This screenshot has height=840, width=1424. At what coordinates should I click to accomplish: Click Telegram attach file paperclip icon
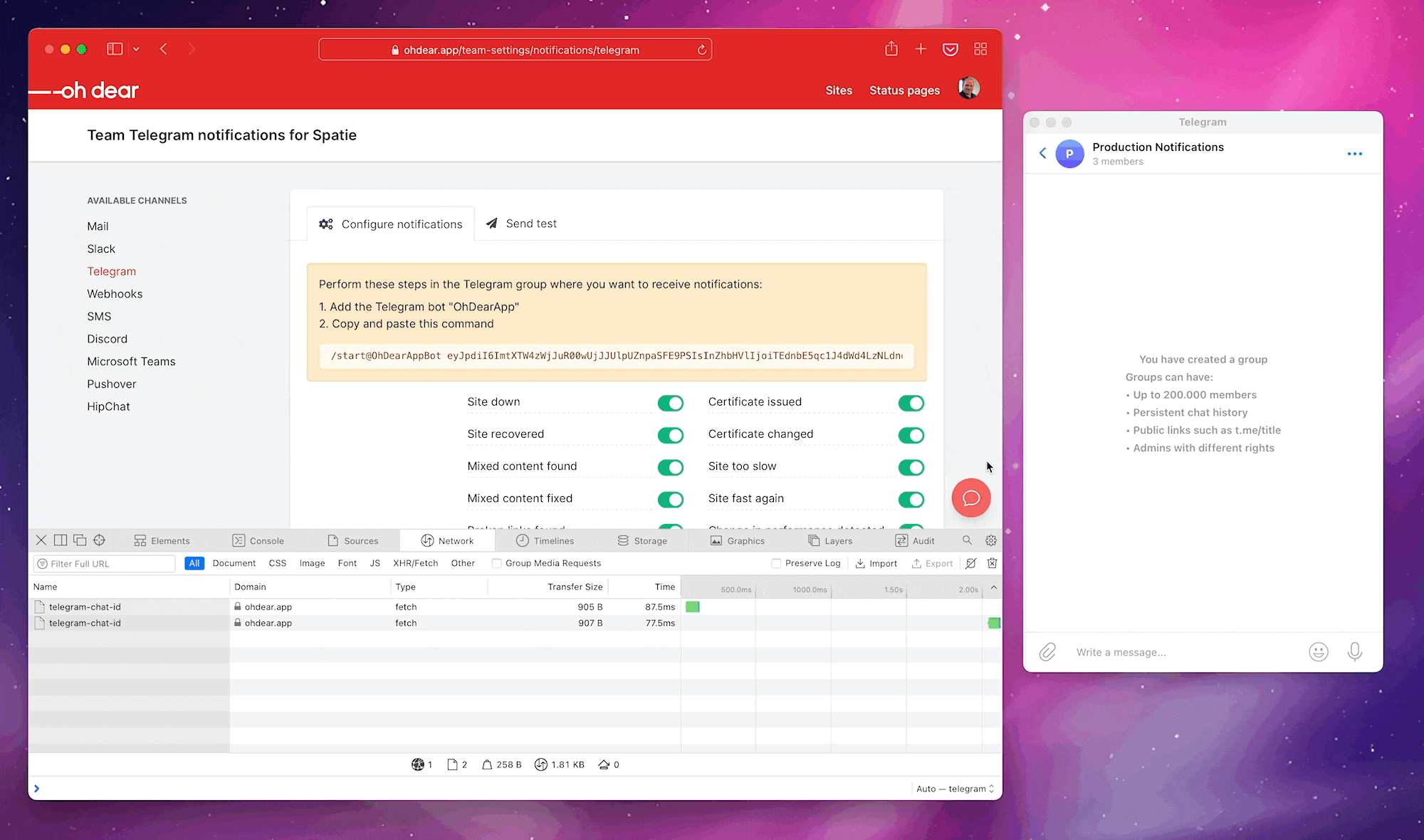coord(1047,652)
